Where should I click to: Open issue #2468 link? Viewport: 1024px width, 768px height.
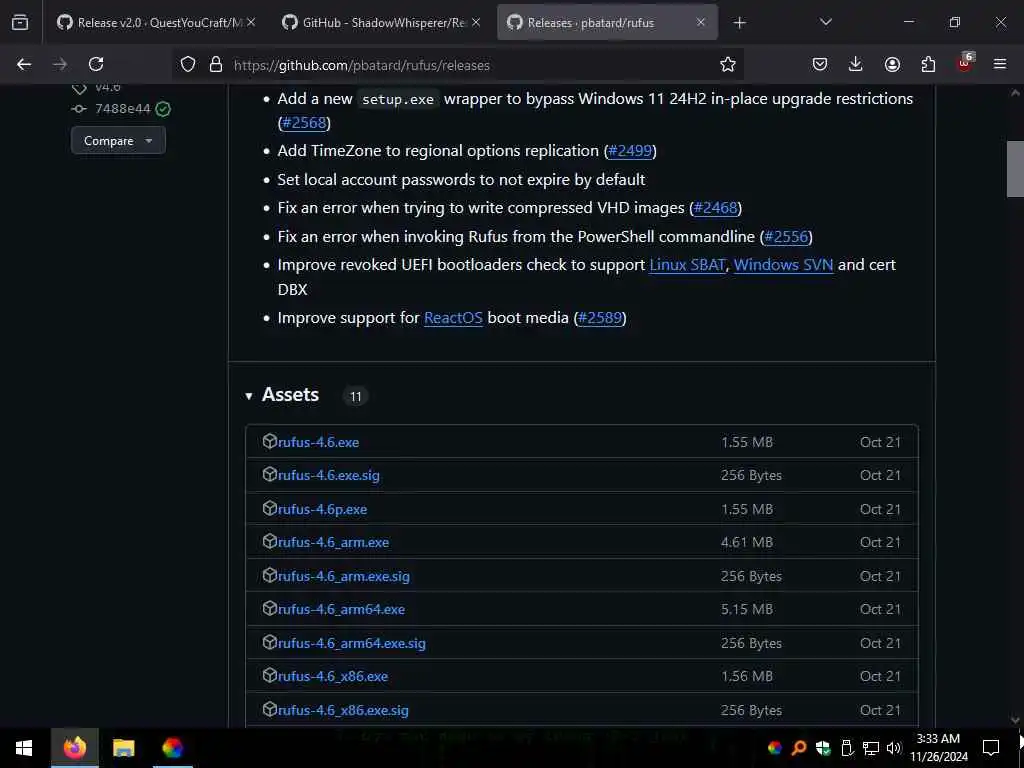tap(715, 208)
